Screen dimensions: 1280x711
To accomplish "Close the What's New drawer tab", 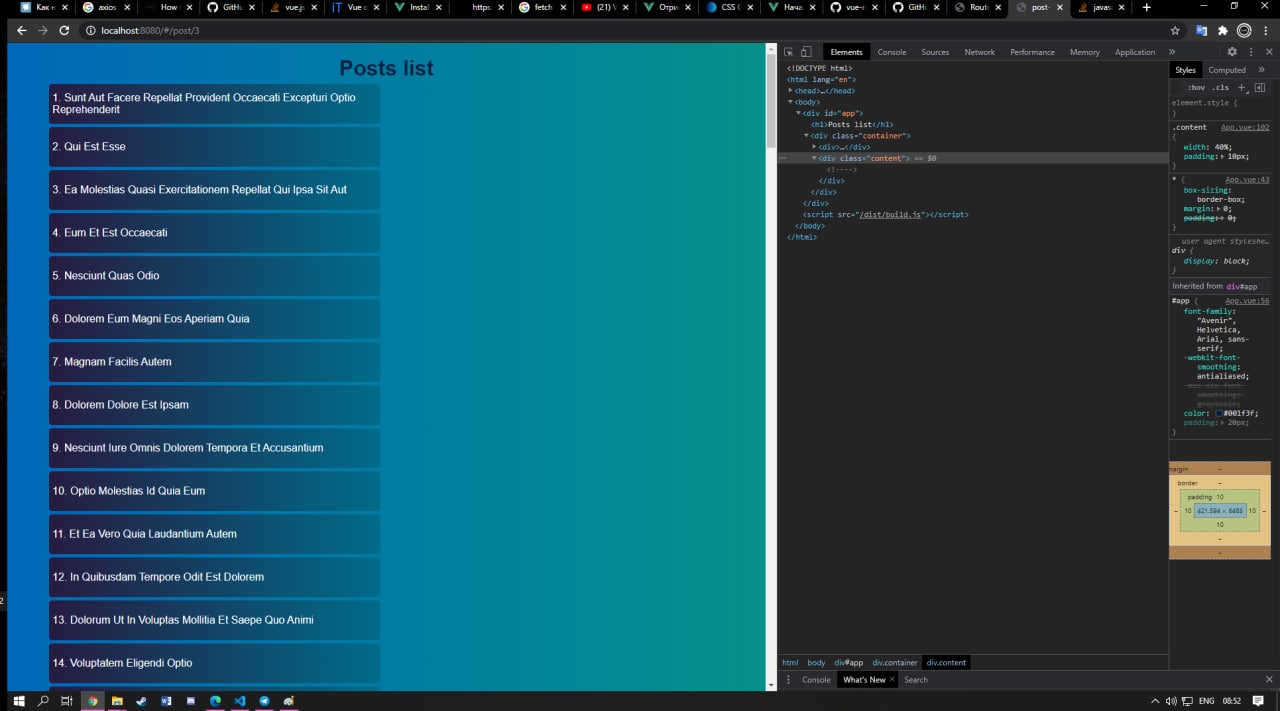I will [x=892, y=680].
